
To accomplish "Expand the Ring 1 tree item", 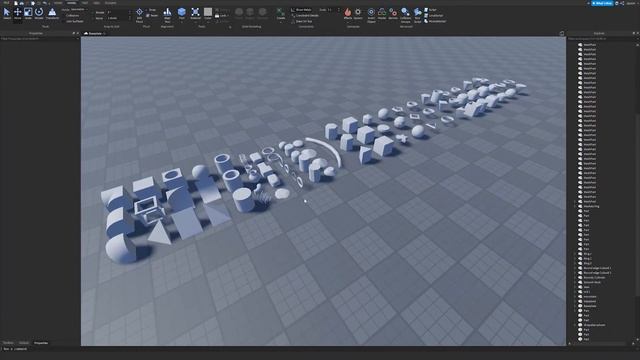I will [x=576, y=254].
